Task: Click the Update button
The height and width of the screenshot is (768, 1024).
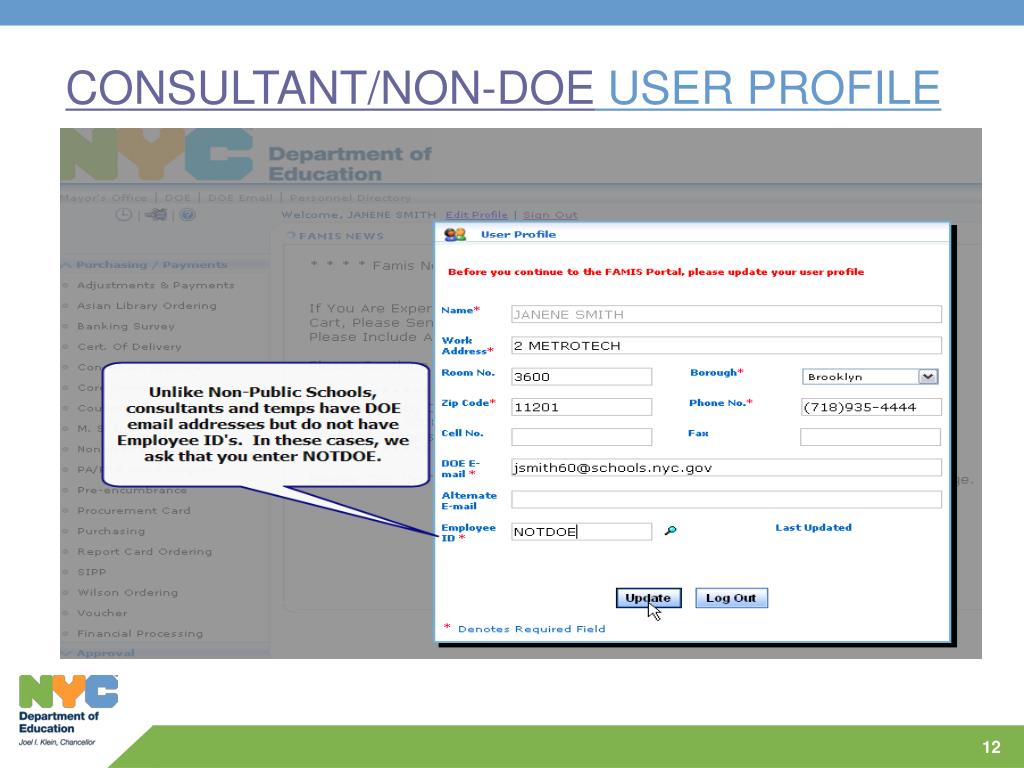Action: point(648,598)
